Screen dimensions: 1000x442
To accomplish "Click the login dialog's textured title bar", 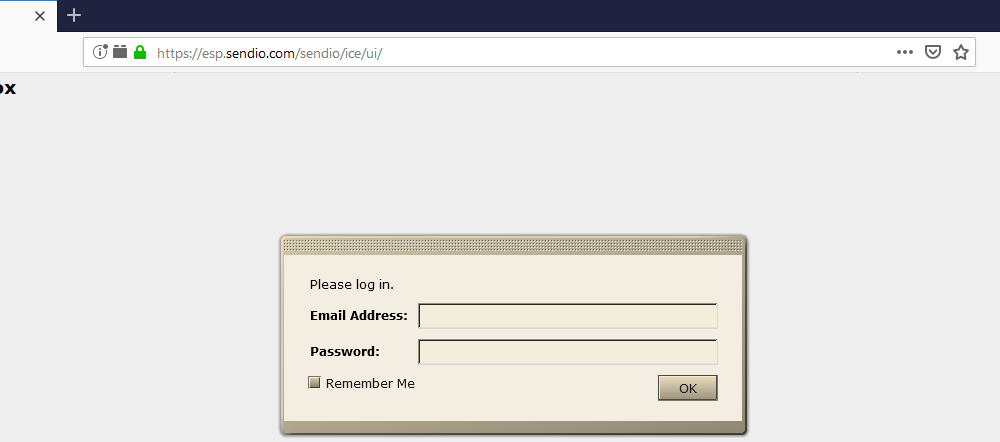I will (x=513, y=246).
